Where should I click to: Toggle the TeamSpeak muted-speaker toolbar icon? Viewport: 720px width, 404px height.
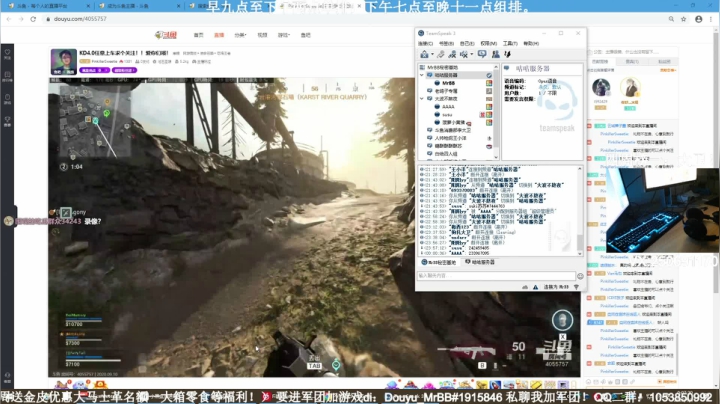click(x=464, y=54)
